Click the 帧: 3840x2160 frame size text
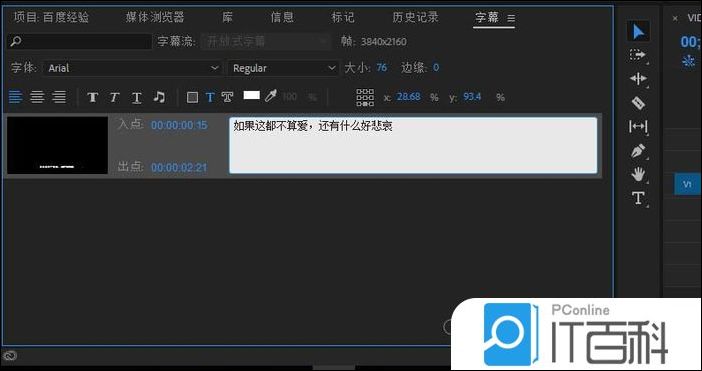702x371 pixels. pyautogui.click(x=374, y=42)
